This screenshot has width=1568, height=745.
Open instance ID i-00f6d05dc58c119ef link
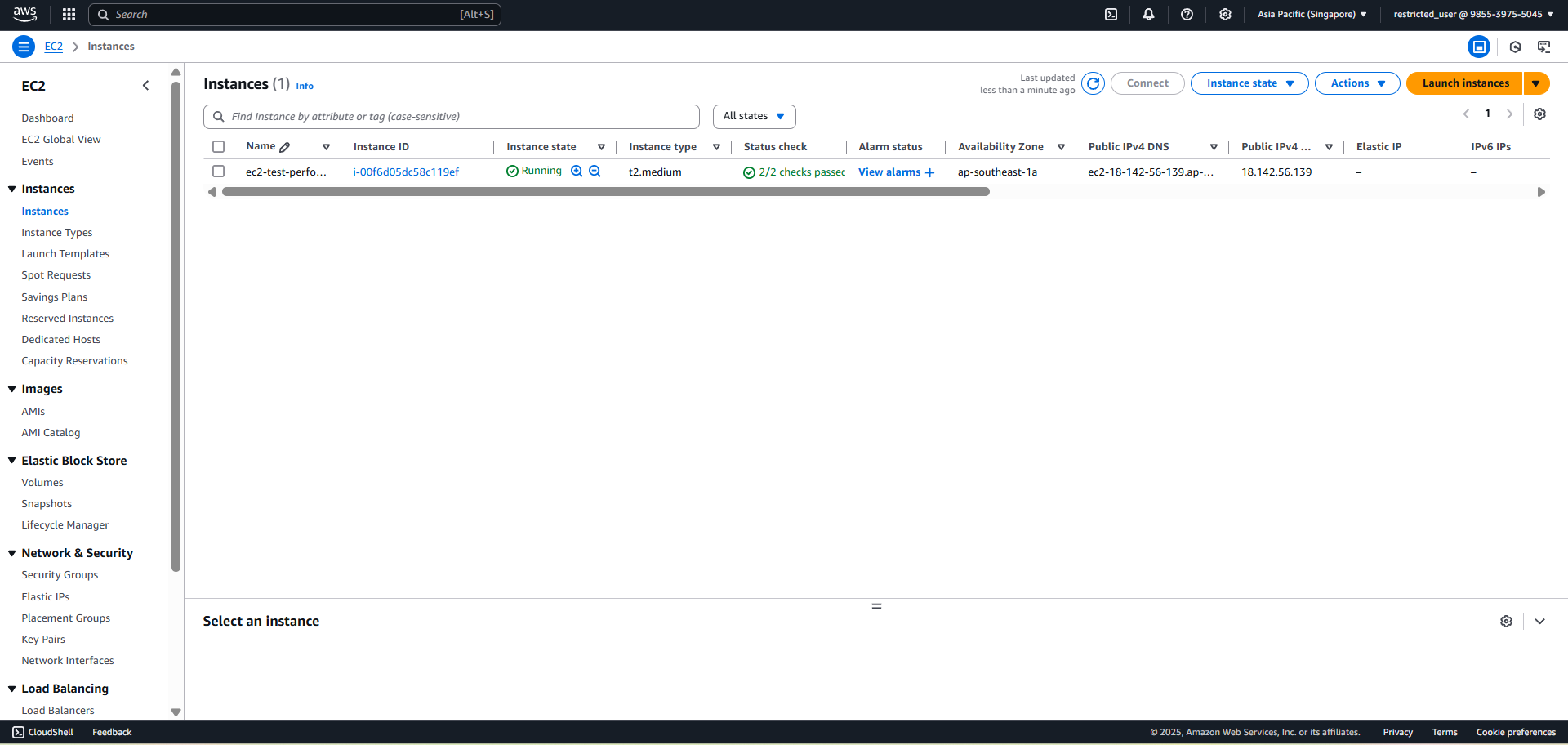pyautogui.click(x=406, y=172)
